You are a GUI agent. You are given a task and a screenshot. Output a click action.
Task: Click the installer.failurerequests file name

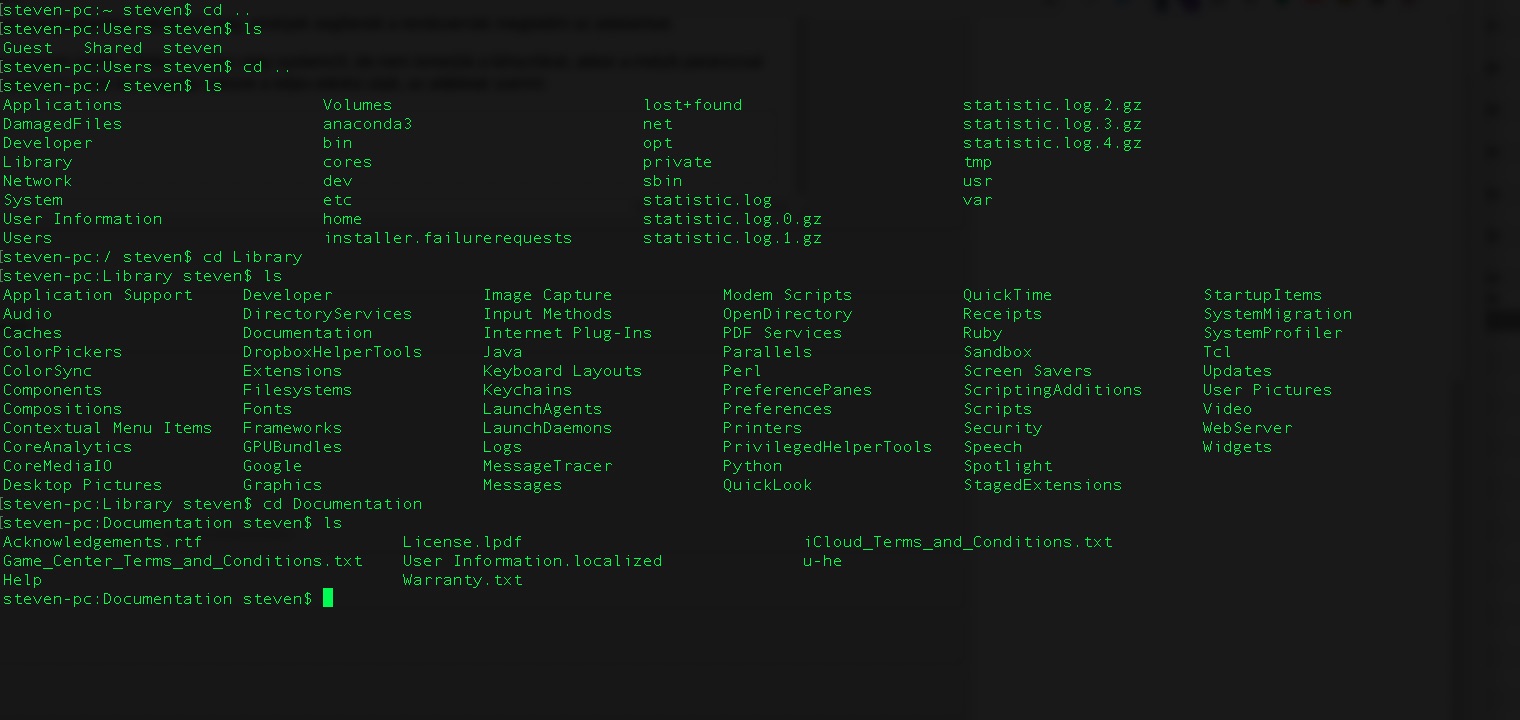pyautogui.click(x=447, y=238)
